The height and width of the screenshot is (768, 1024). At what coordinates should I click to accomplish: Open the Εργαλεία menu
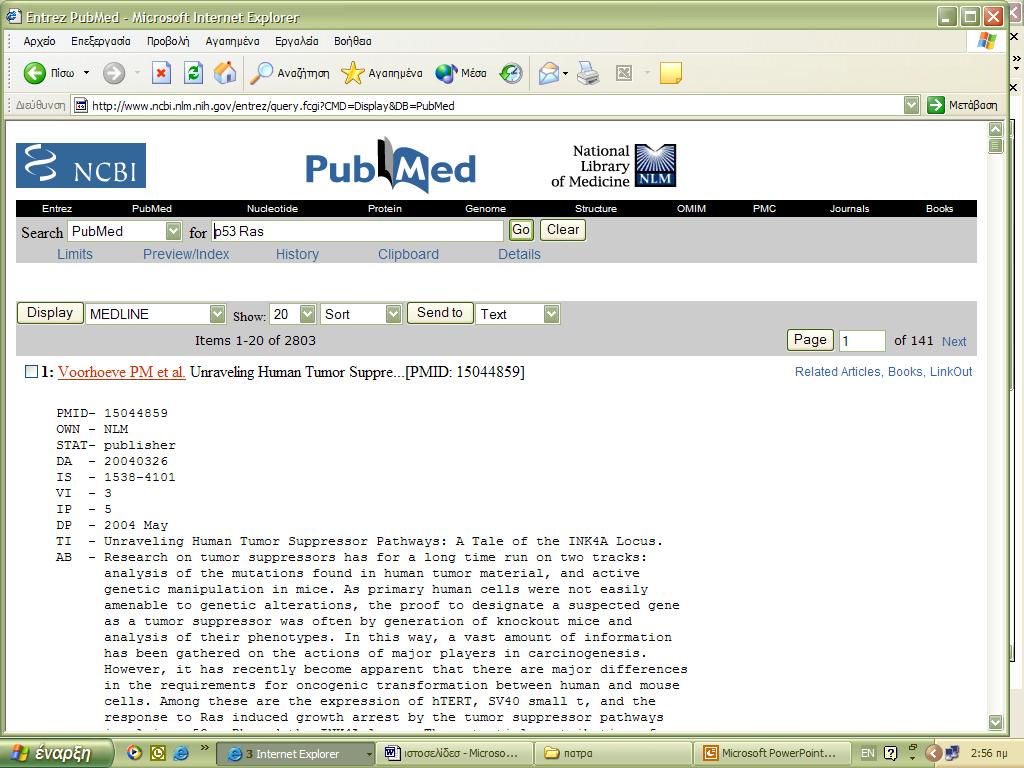[296, 41]
